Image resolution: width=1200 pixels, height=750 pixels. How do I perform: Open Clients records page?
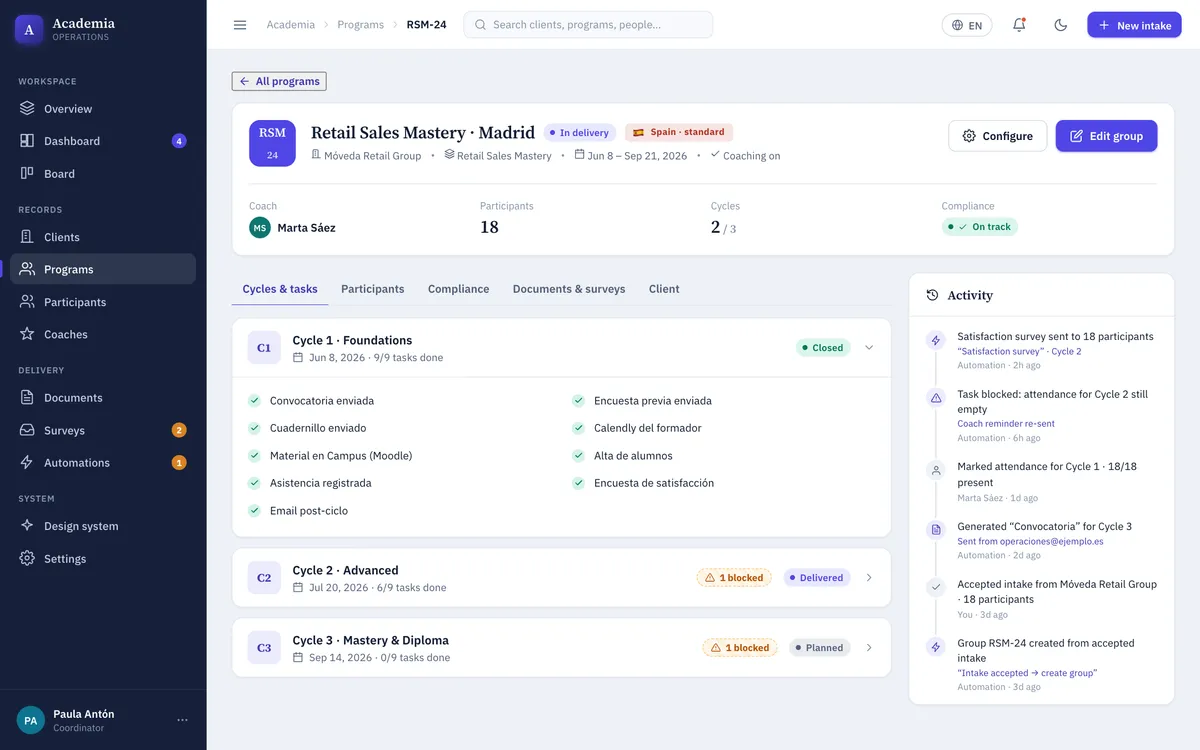(x=103, y=237)
